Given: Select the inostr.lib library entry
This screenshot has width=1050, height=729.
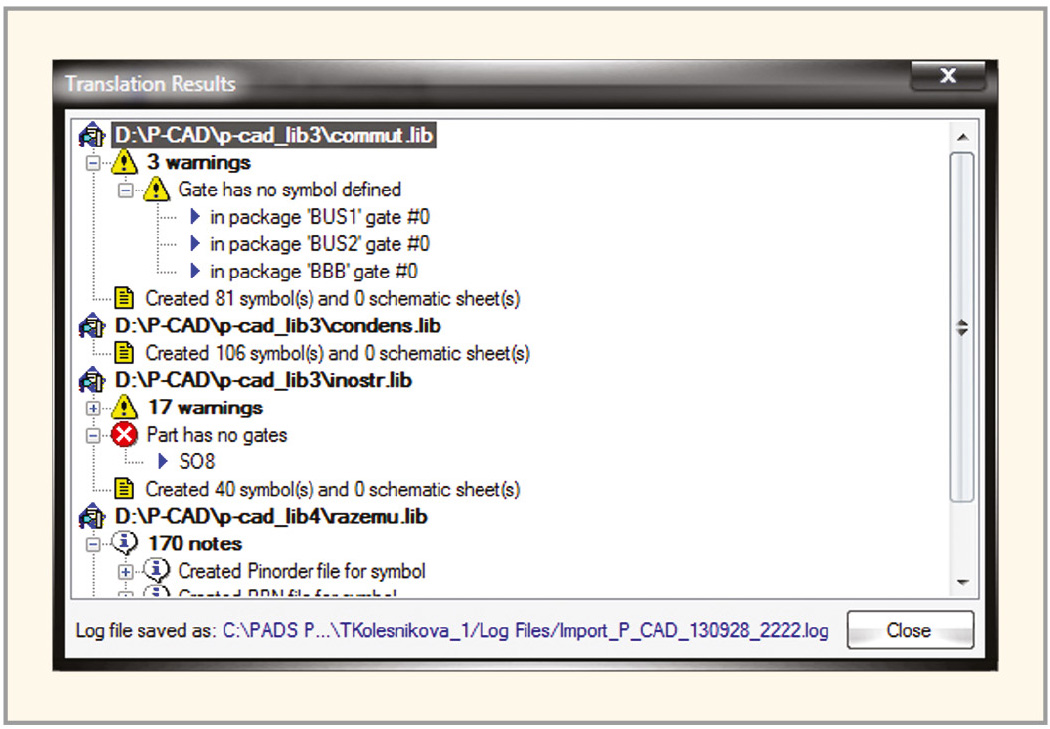Looking at the screenshot, I should pos(263,381).
